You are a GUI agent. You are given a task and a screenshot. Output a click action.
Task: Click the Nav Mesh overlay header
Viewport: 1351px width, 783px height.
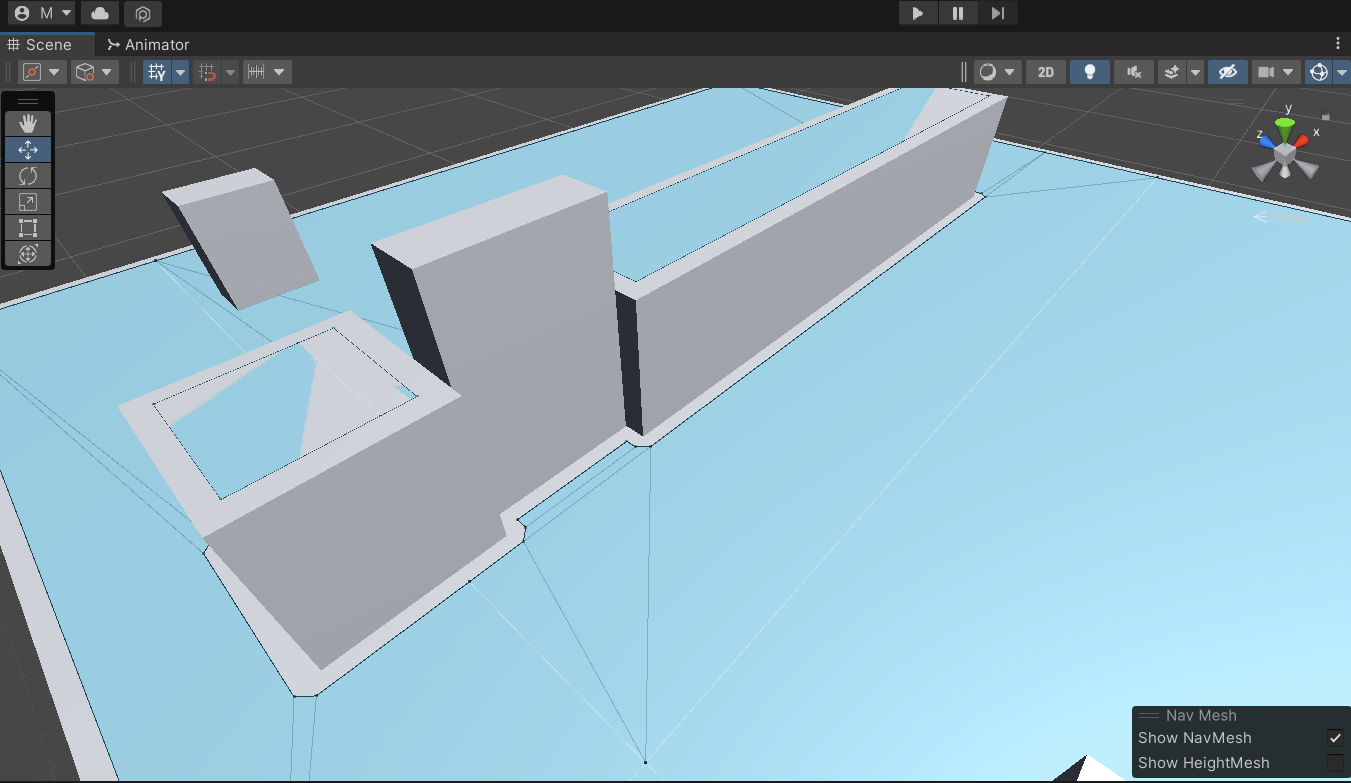coord(1241,716)
